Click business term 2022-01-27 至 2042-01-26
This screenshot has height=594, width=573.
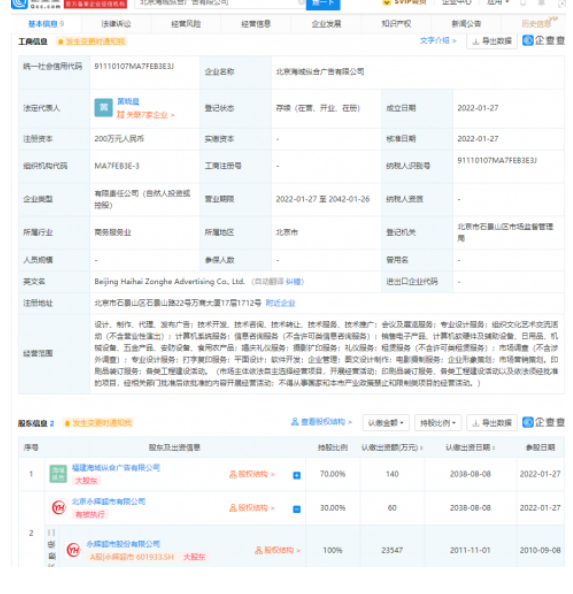coord(323,199)
